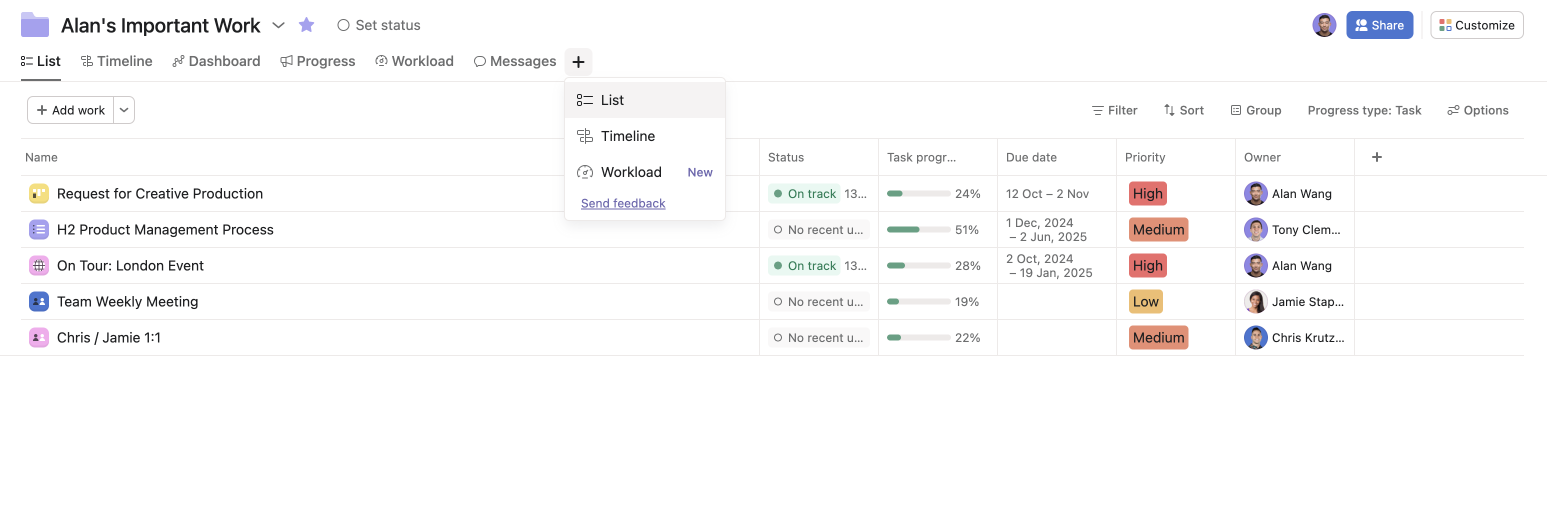Click the Team Weekly Meeting project icon
Viewport: 1547px width, 530px height.
(x=39, y=302)
